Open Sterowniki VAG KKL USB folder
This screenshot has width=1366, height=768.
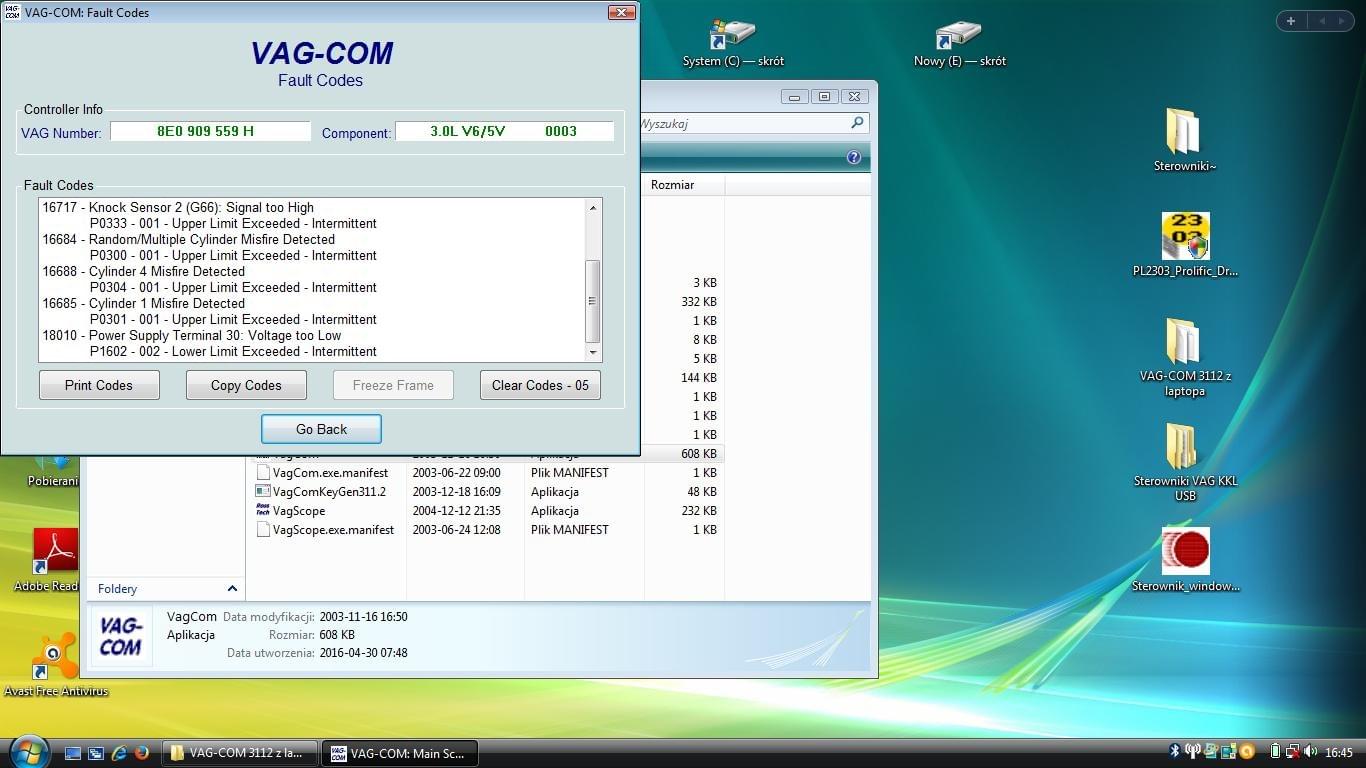tap(1185, 462)
